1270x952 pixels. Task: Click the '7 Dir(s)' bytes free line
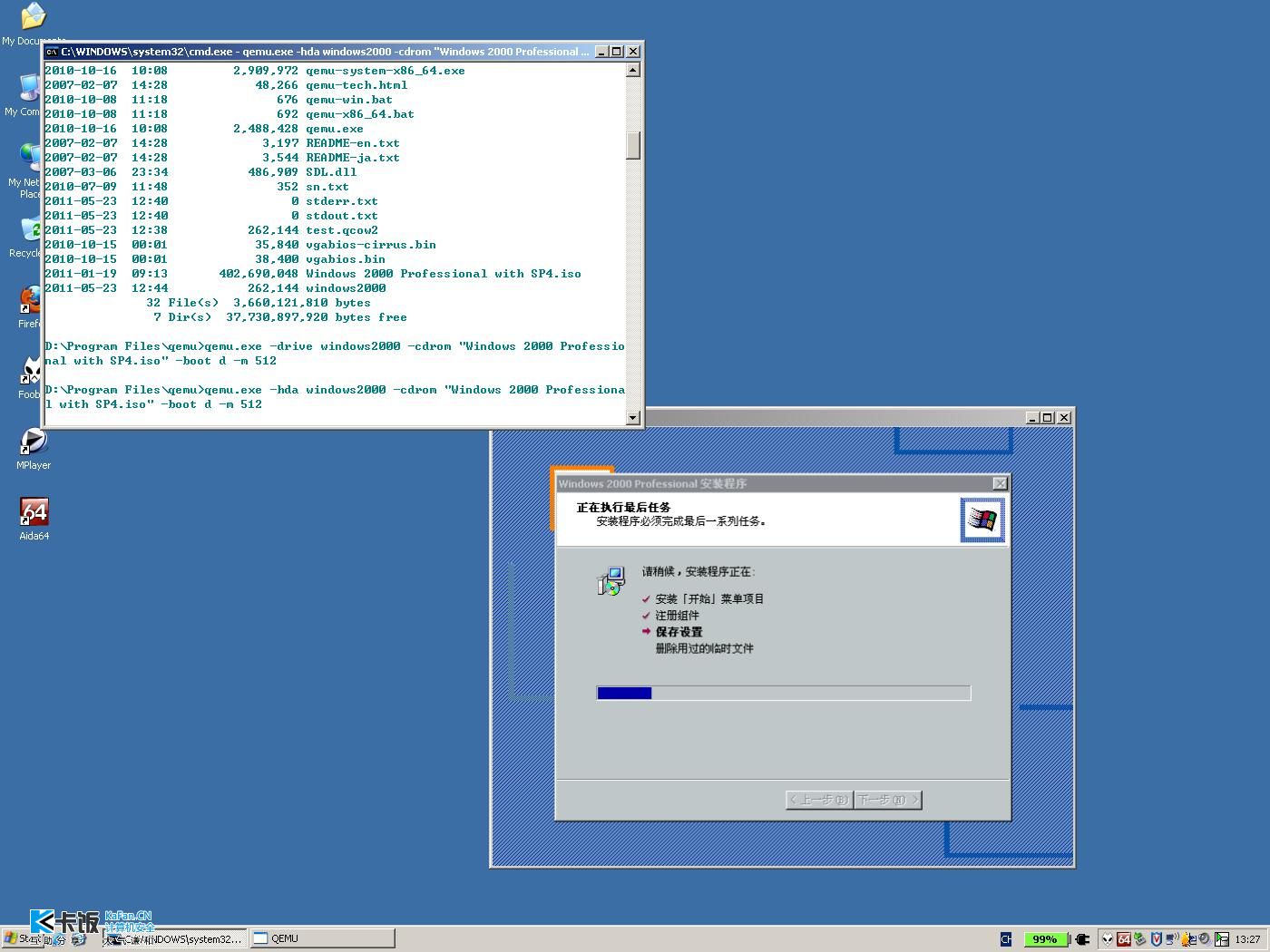coord(280,317)
